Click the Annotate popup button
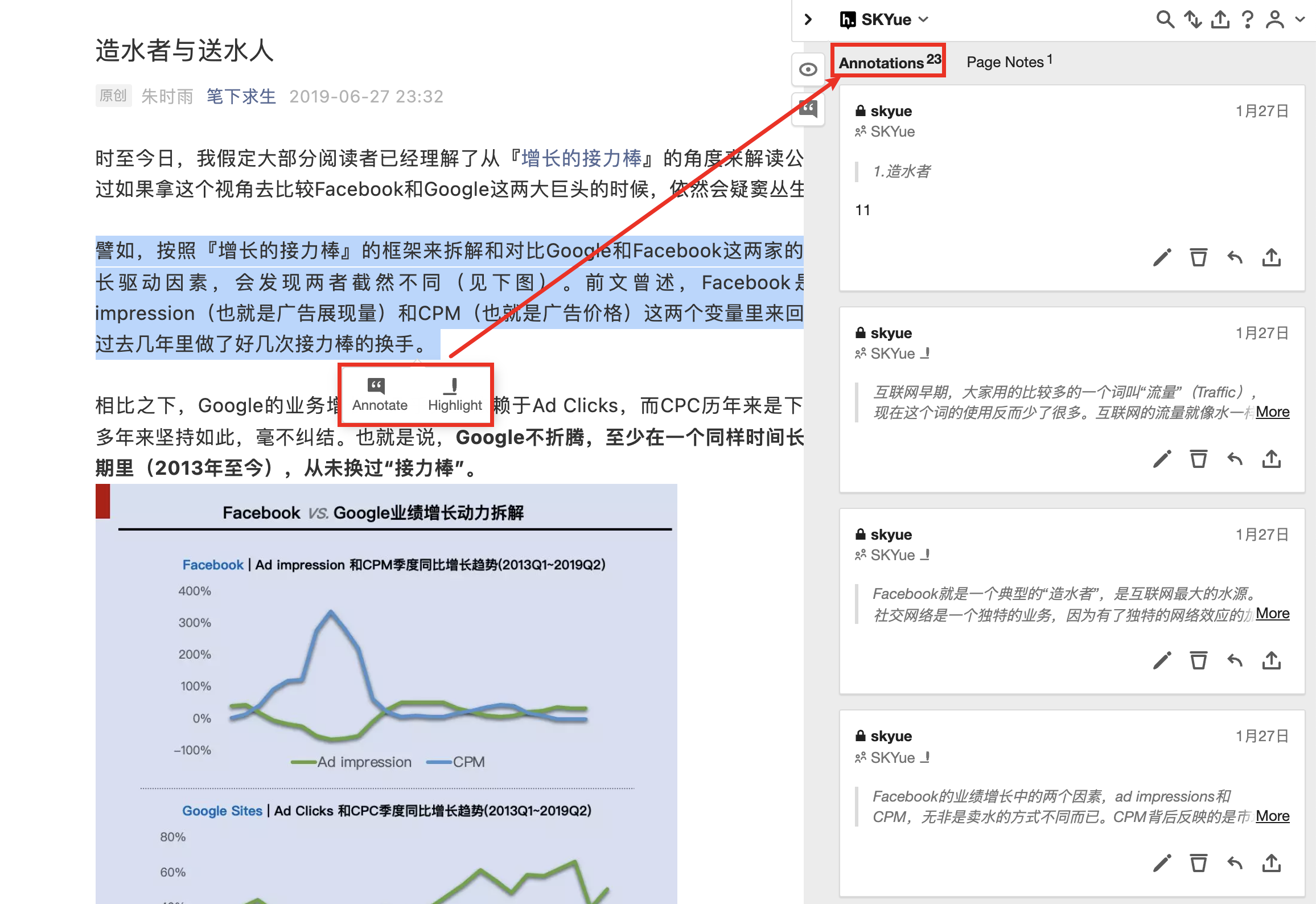1316x904 pixels. 380,395
